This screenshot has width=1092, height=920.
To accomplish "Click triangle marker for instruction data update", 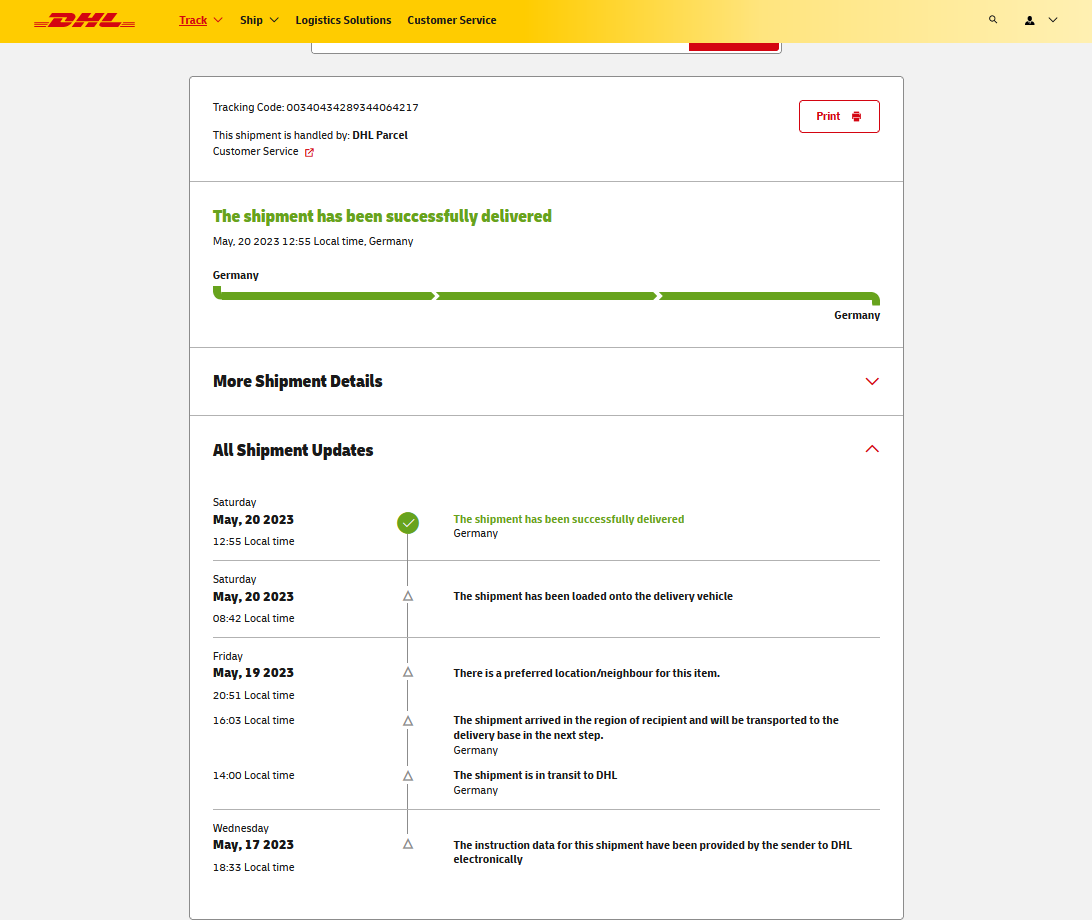I will [408, 844].
